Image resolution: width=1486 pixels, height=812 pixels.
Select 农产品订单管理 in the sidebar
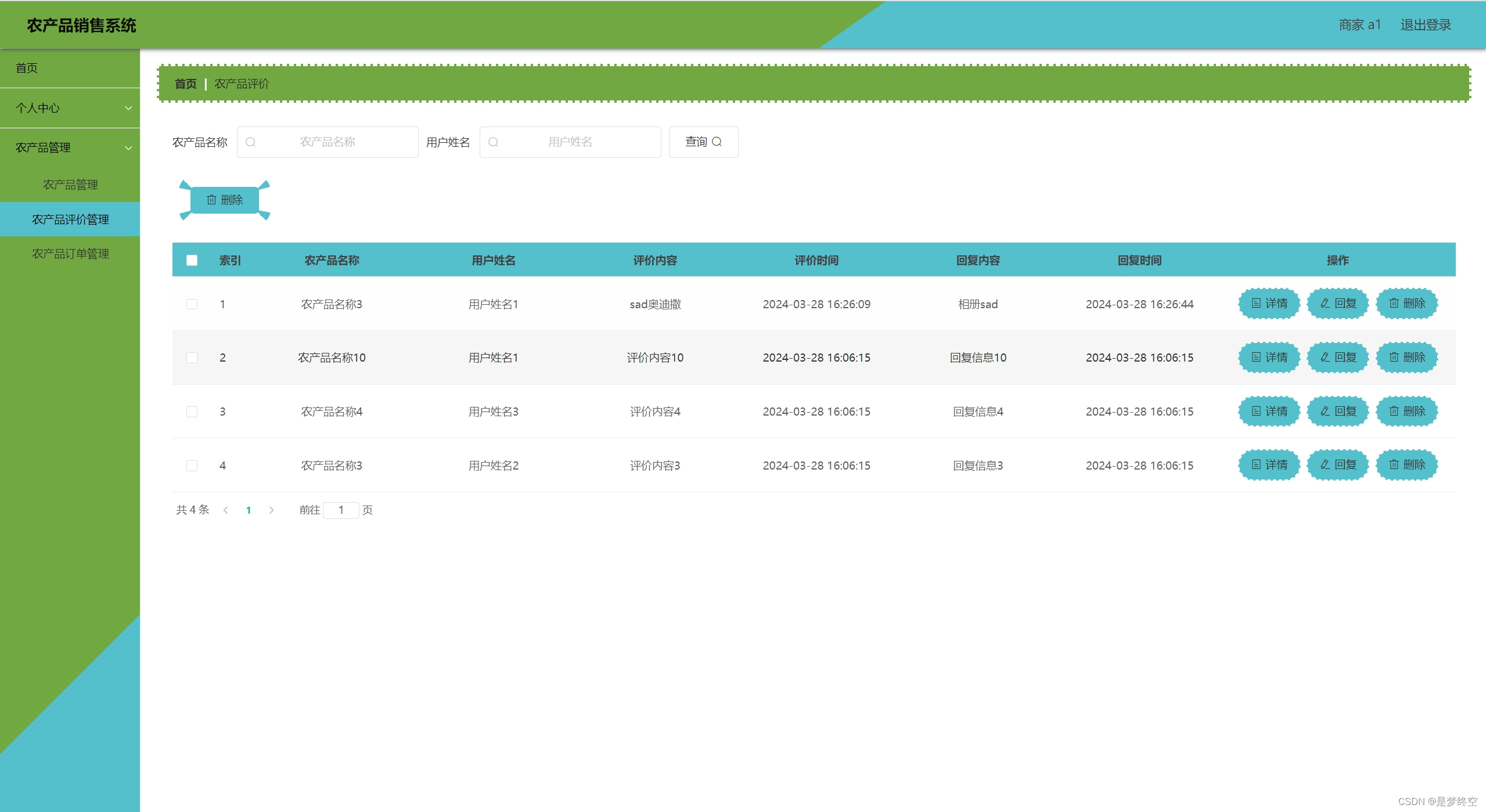[70, 254]
